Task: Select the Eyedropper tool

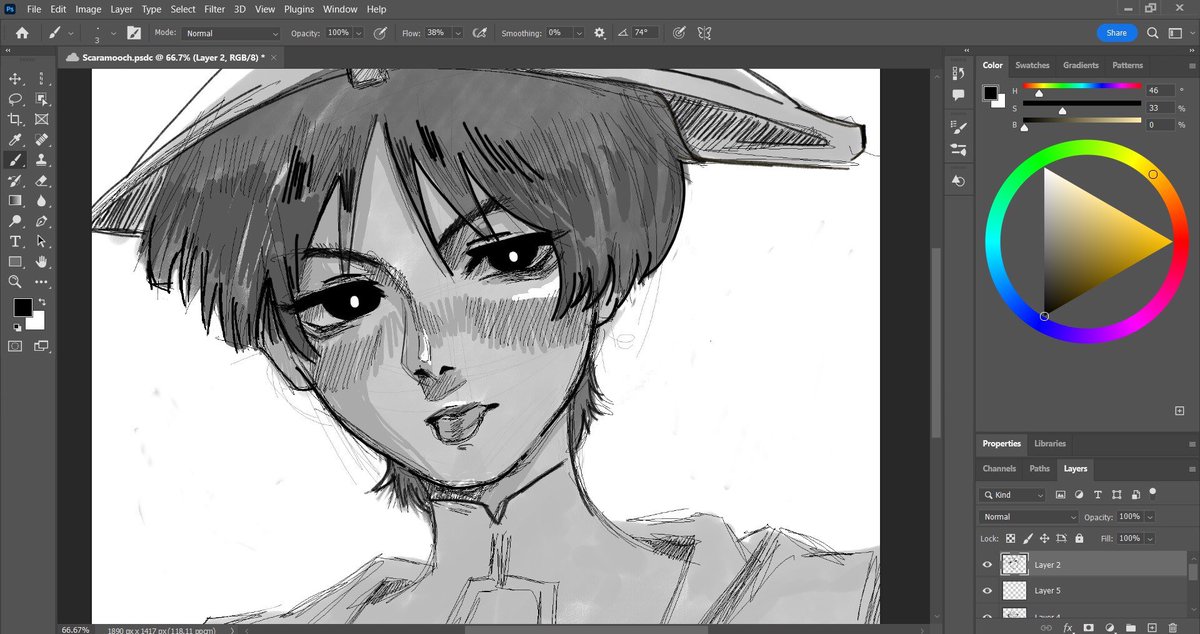Action: (x=16, y=140)
